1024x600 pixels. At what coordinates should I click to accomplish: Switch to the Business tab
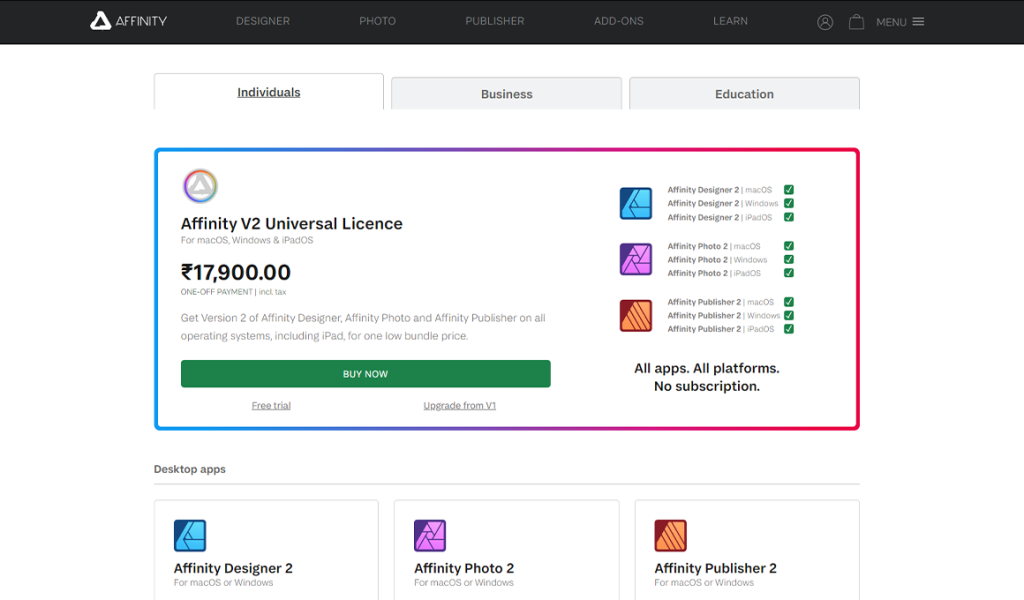click(506, 94)
